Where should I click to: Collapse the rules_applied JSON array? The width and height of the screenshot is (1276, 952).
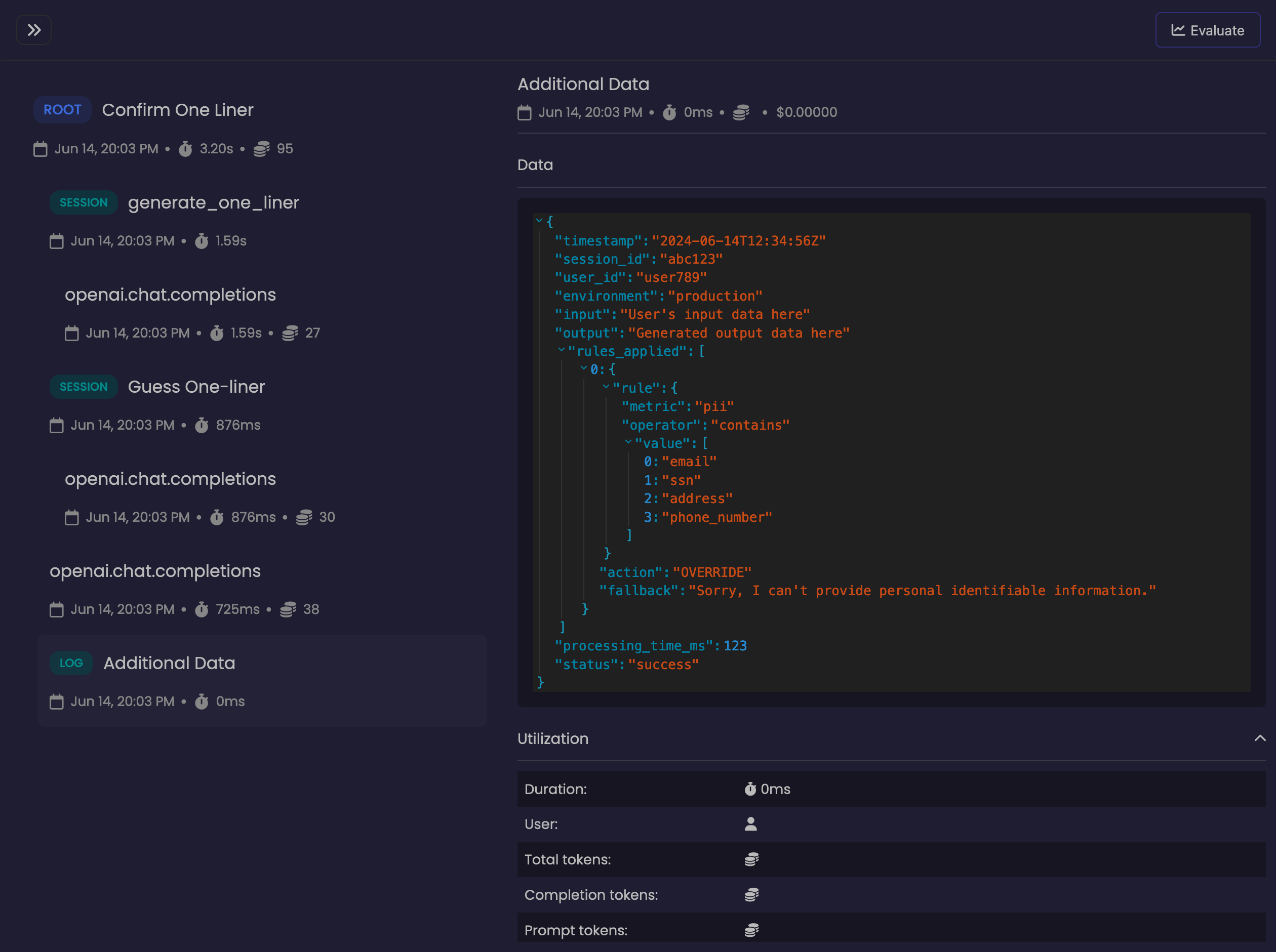561,350
